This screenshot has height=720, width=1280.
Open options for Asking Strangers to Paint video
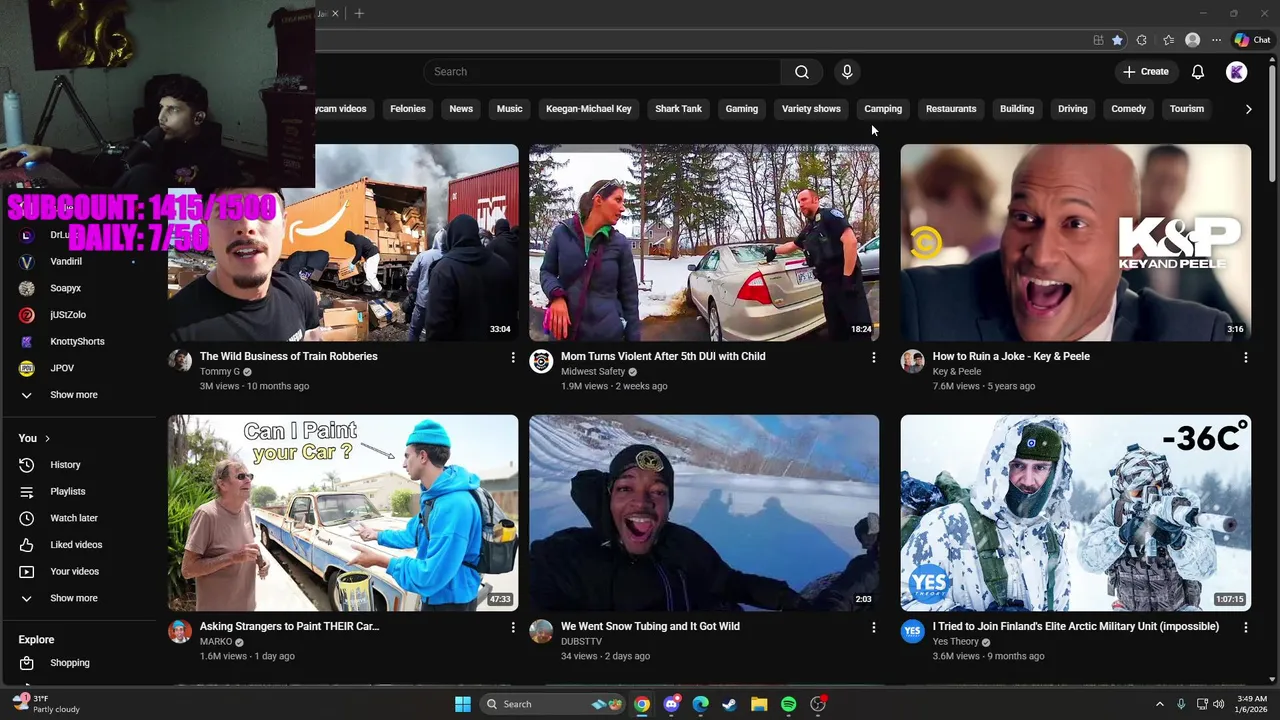pos(513,627)
